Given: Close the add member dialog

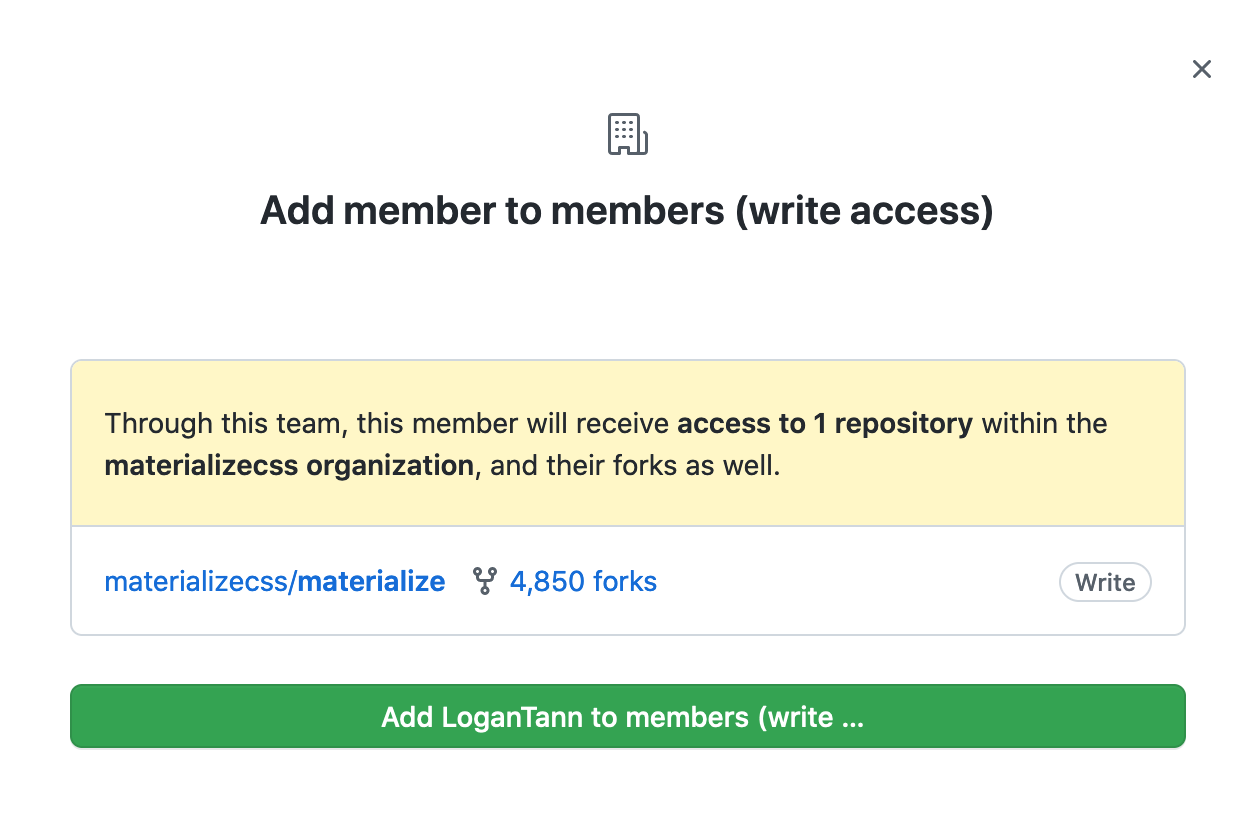Looking at the screenshot, I should click(x=1201, y=69).
